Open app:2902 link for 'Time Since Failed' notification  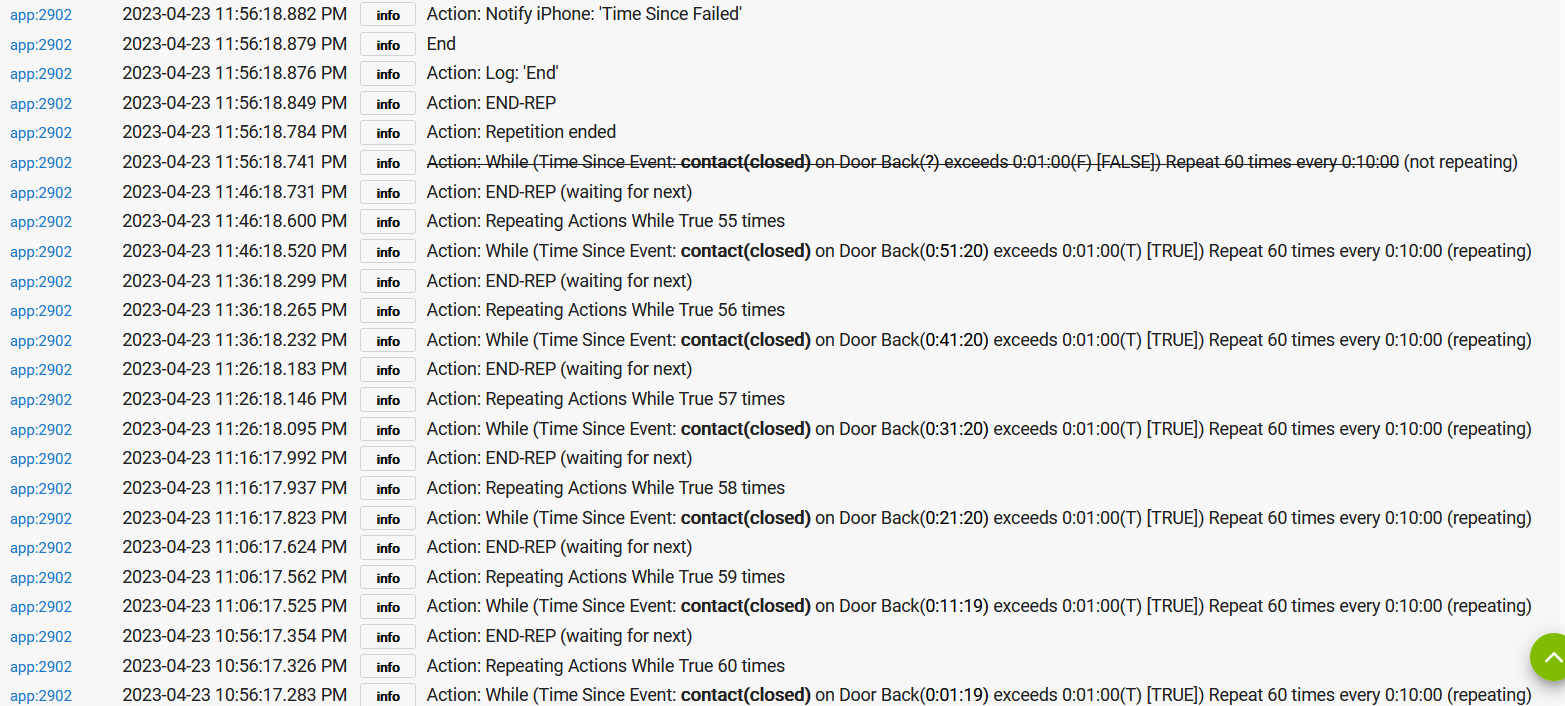click(41, 15)
